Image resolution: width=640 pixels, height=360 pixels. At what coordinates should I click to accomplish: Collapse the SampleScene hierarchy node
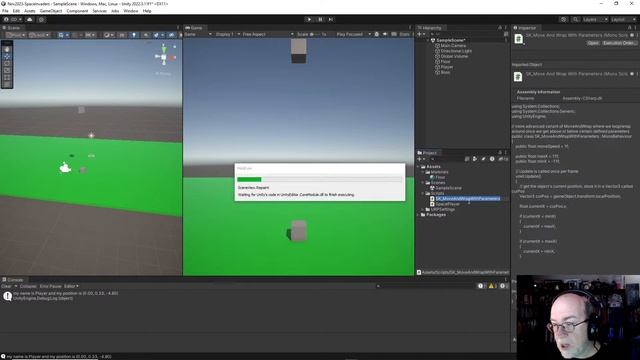point(428,40)
